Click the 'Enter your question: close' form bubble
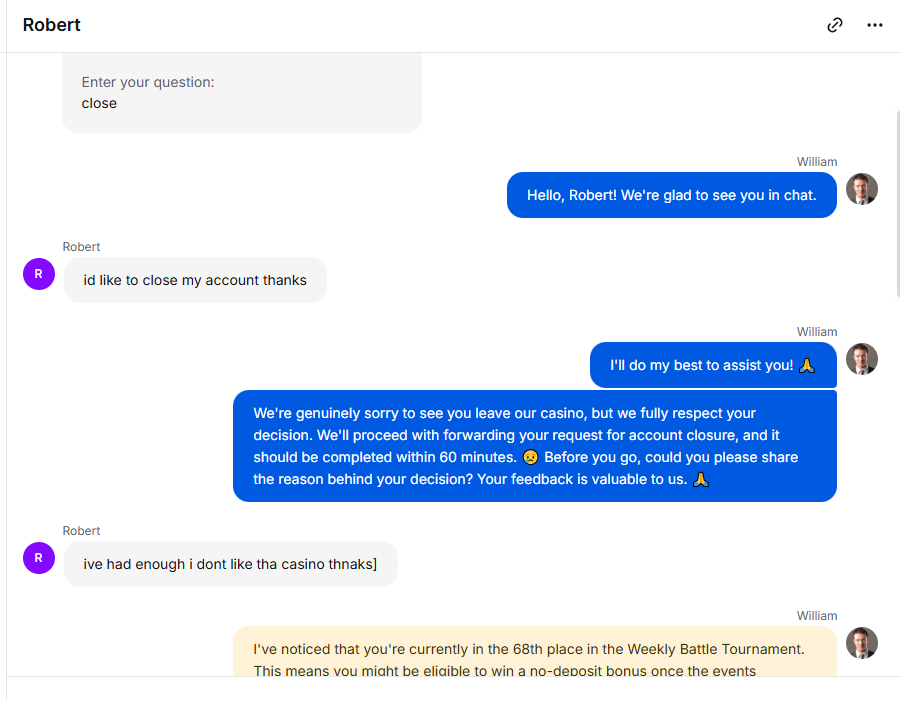The width and height of the screenshot is (900, 701). [242, 93]
